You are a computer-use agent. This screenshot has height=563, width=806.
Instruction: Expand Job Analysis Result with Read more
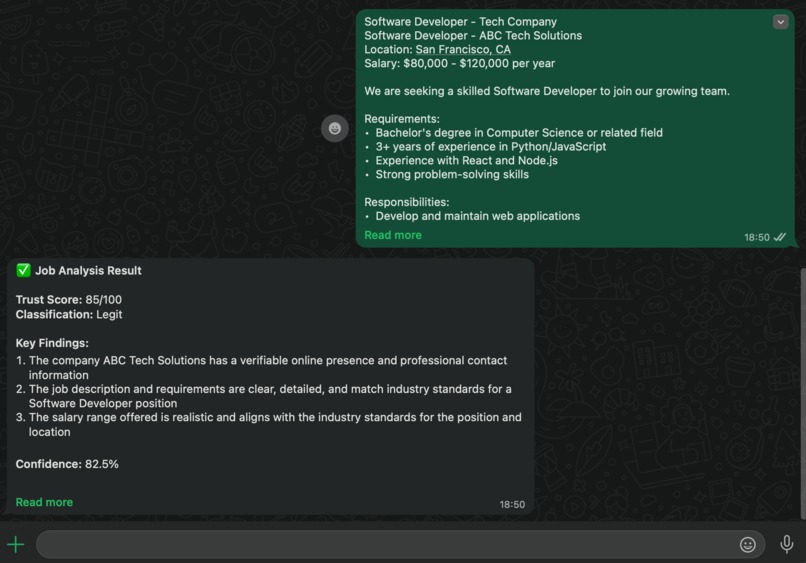coord(44,502)
